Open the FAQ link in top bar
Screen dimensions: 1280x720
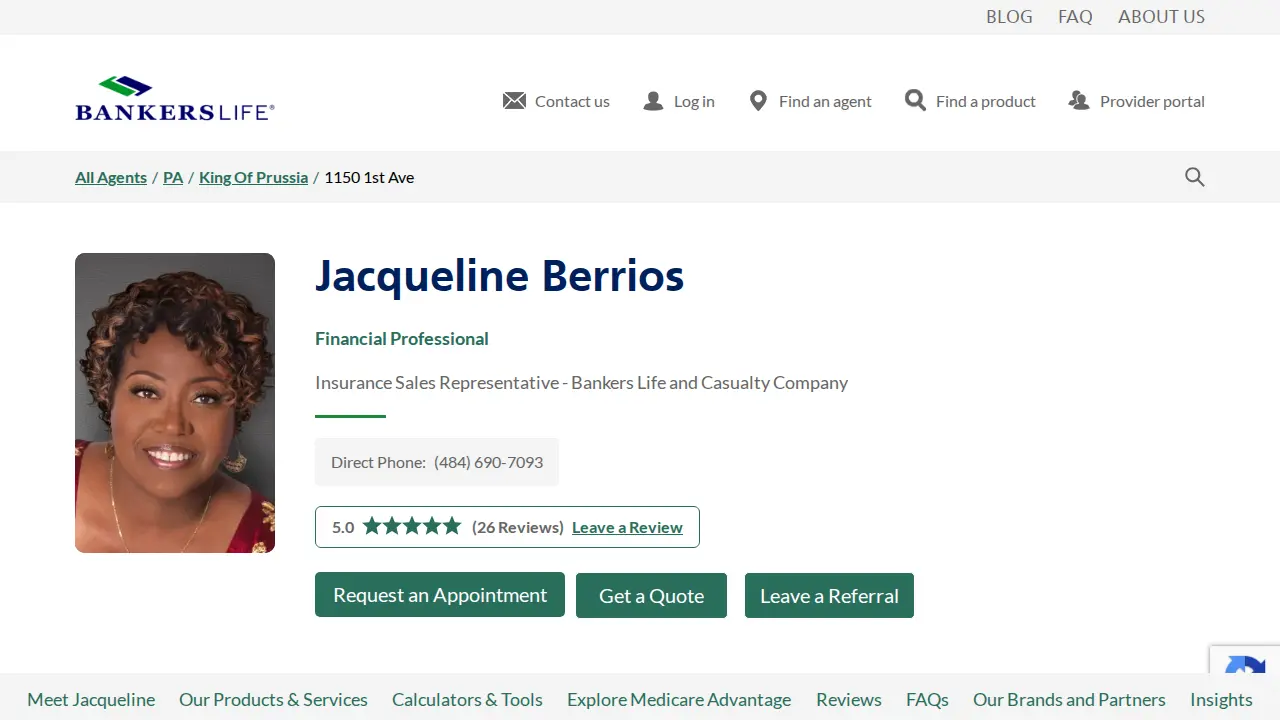pos(1075,17)
